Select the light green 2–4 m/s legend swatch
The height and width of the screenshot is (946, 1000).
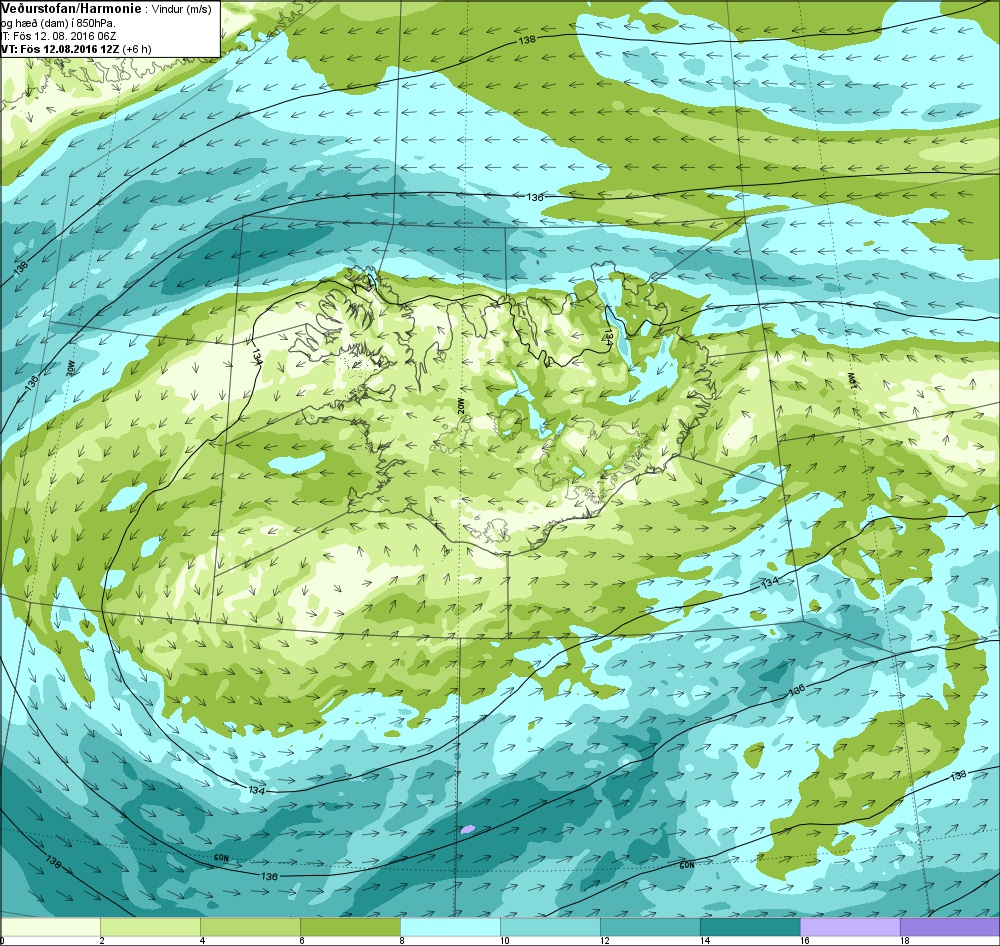[x=151, y=926]
